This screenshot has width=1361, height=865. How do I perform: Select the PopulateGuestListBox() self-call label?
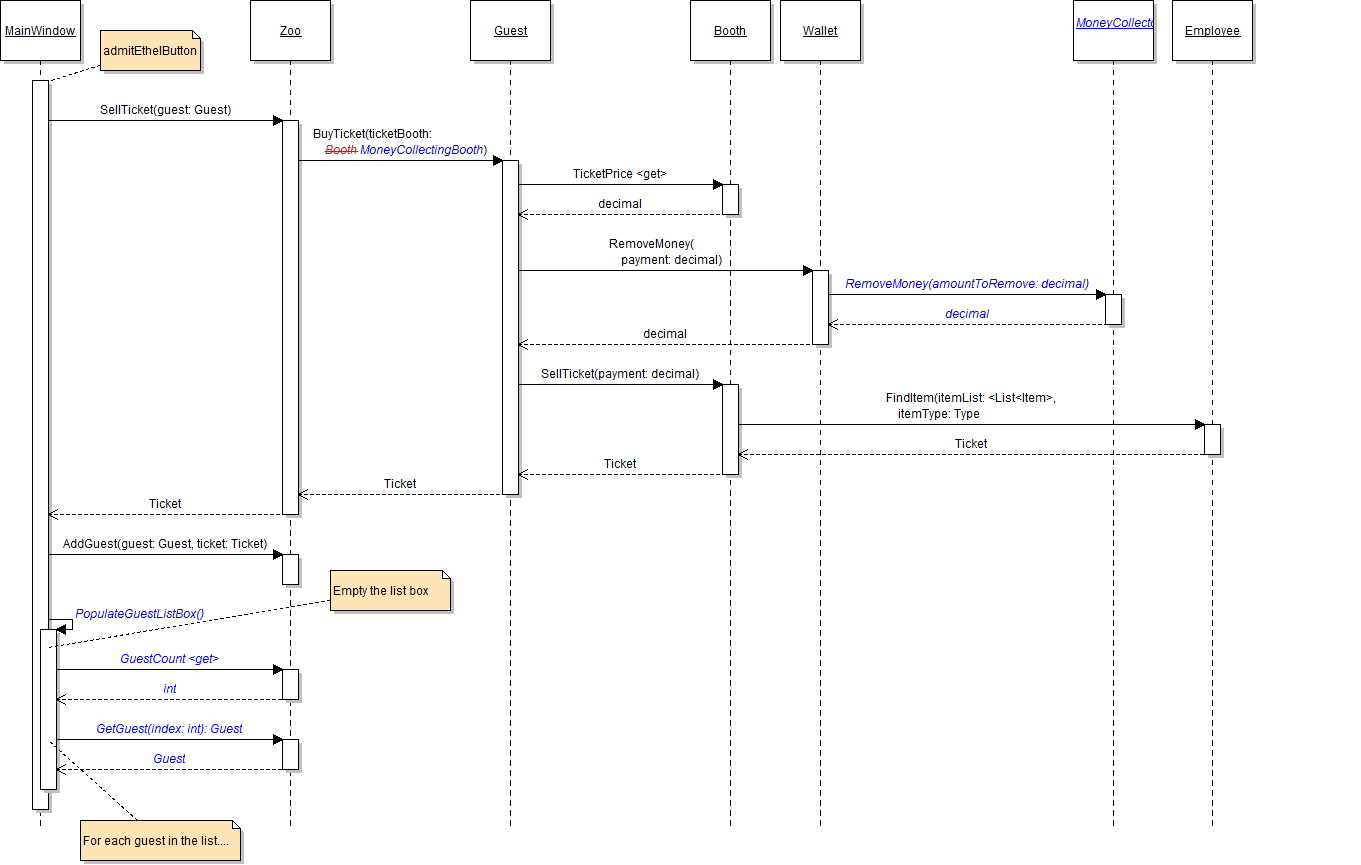click(x=139, y=614)
